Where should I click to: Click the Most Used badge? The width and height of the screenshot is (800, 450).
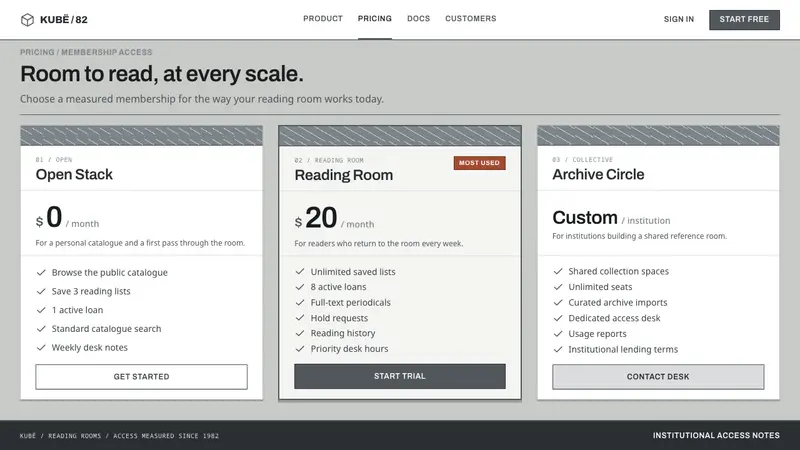(479, 163)
